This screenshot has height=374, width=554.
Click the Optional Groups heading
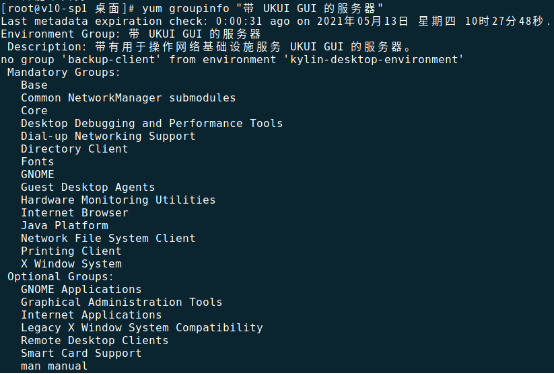click(60, 277)
